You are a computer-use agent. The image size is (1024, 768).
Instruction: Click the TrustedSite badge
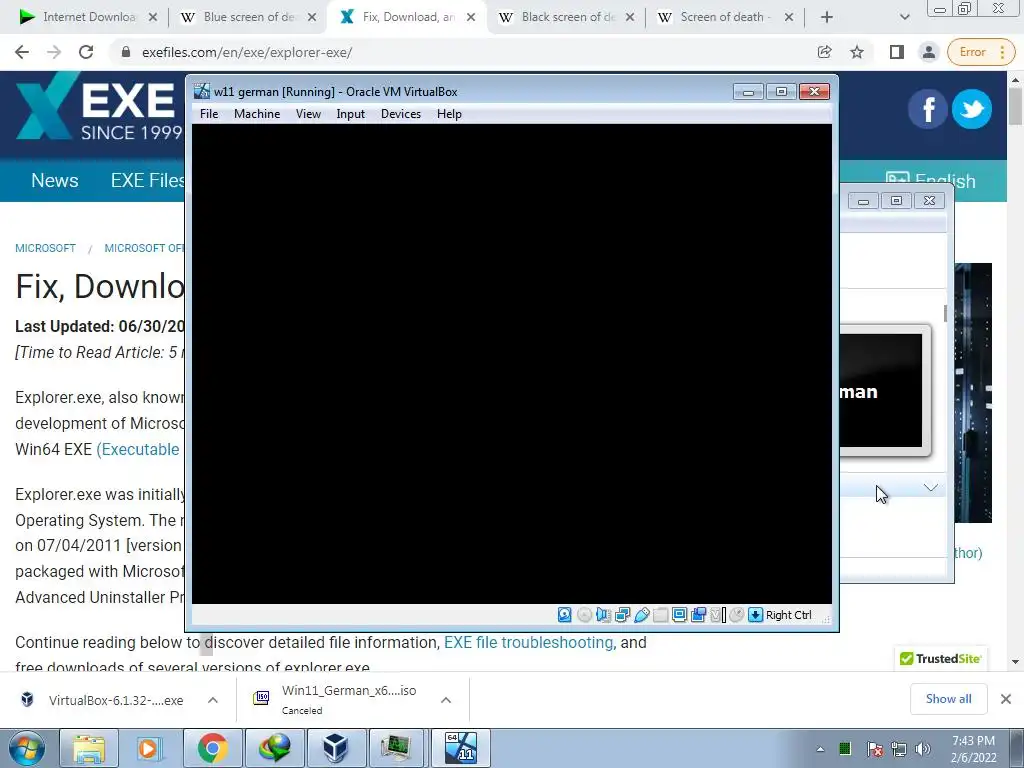coord(940,658)
